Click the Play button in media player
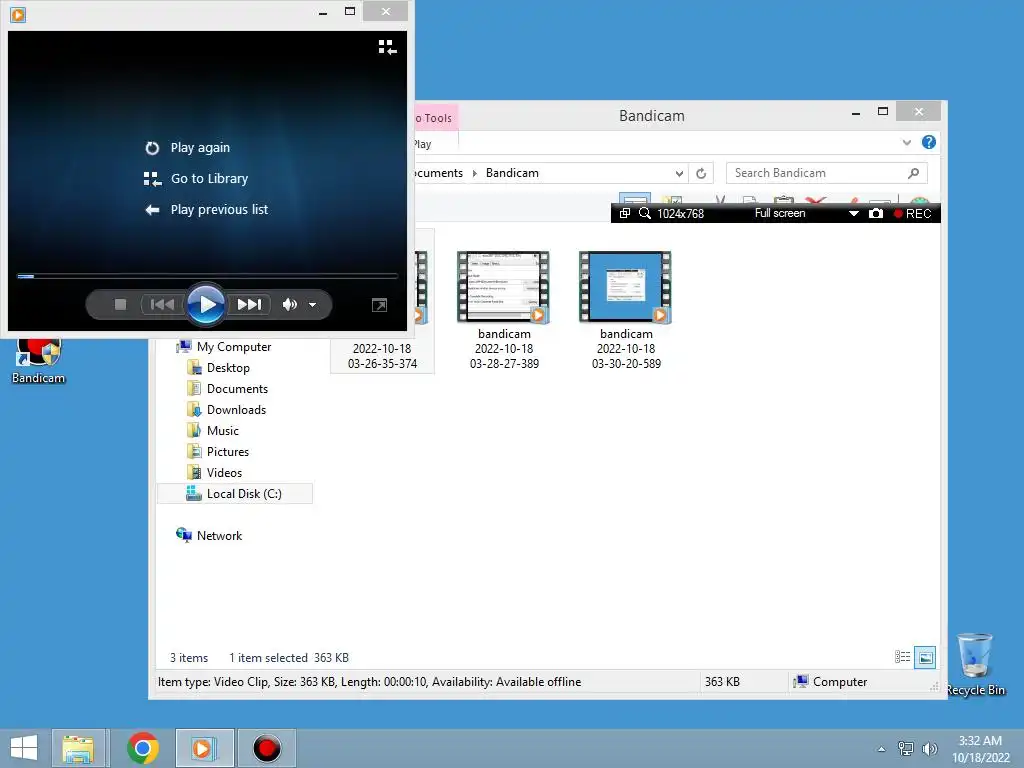Viewport: 1024px width, 768px height. [206, 304]
